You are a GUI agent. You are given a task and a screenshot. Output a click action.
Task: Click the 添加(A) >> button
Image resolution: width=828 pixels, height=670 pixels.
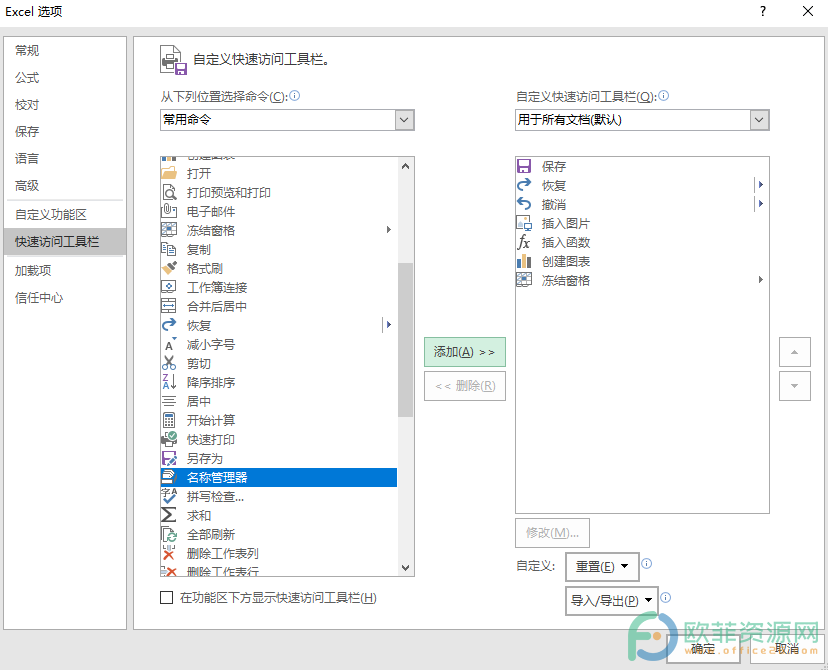(x=465, y=352)
